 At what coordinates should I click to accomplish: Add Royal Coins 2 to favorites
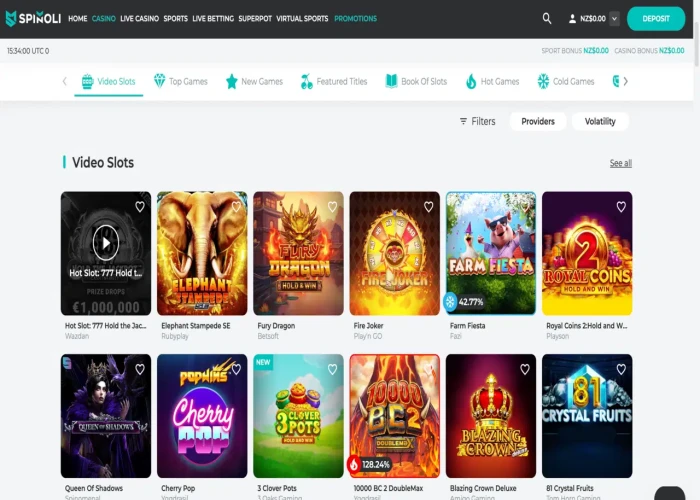tap(620, 207)
